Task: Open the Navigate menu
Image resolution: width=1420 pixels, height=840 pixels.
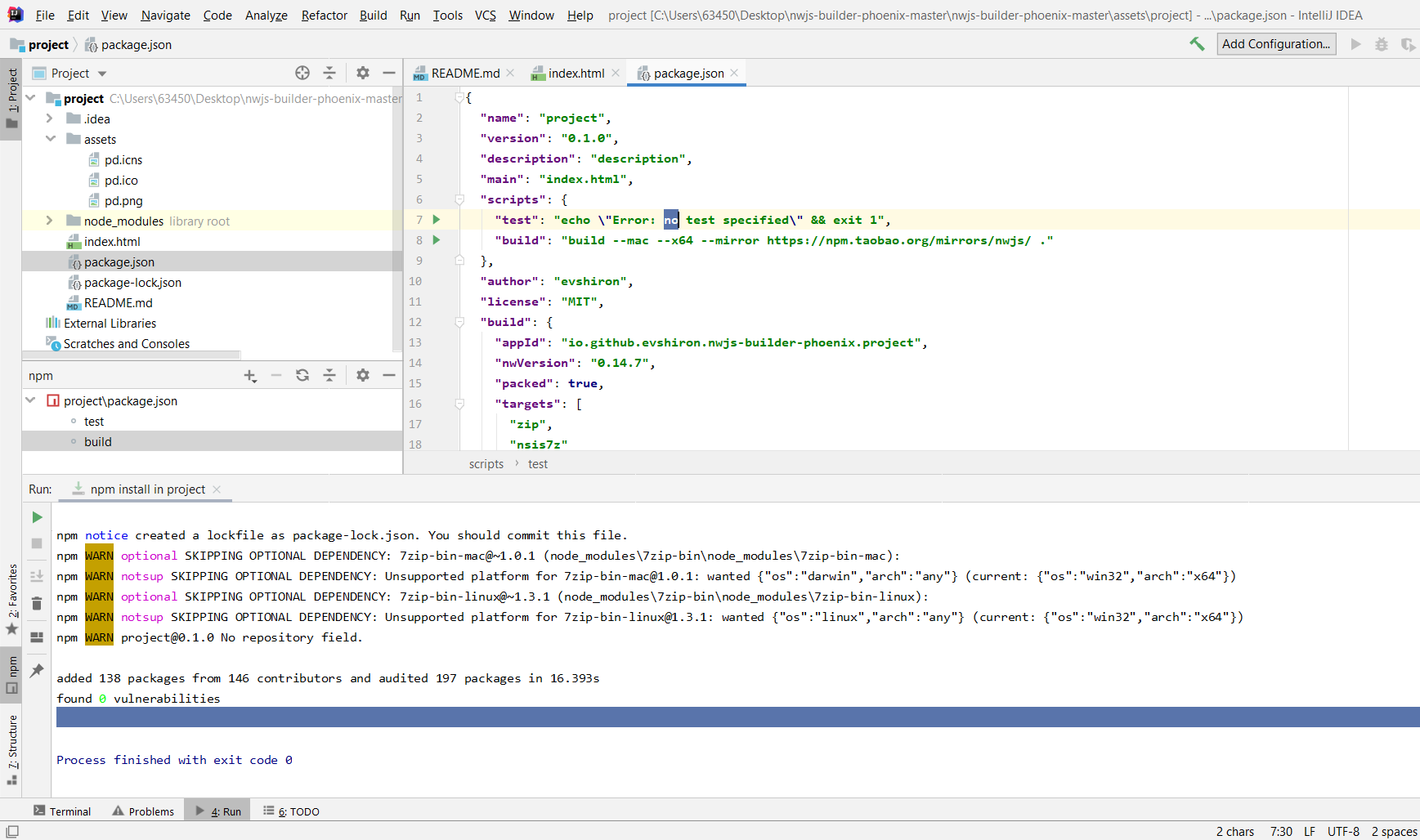Action: [165, 15]
